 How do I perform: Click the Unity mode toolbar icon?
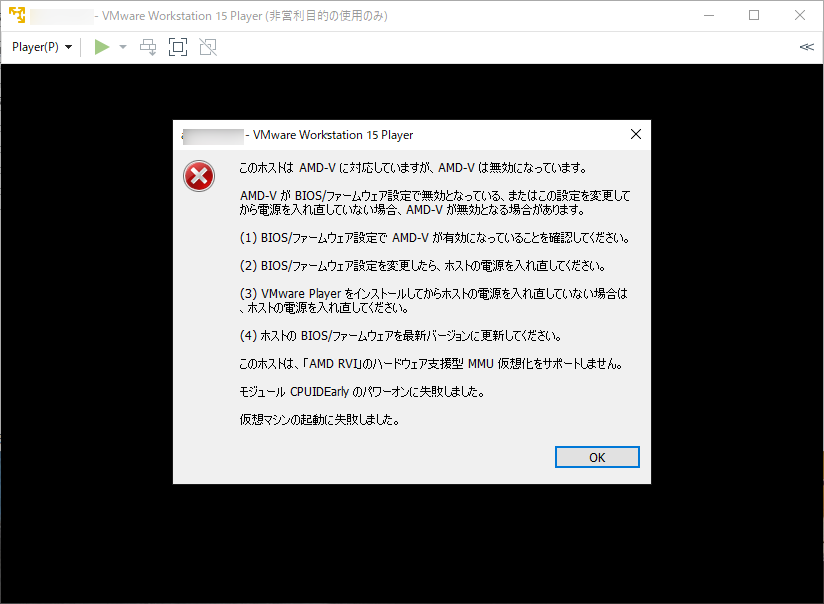(x=208, y=47)
